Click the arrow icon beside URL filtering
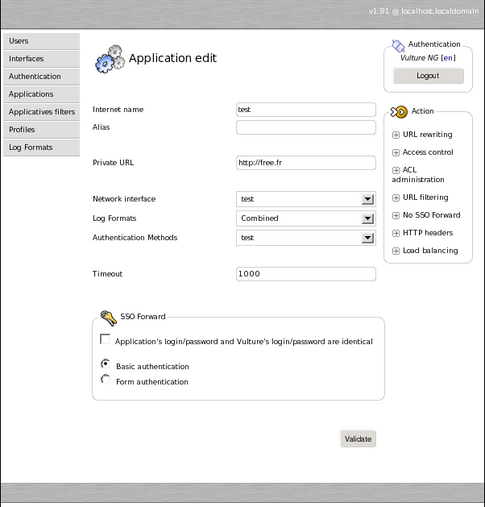Image resolution: width=485 pixels, height=507 pixels. pyautogui.click(x=396, y=198)
